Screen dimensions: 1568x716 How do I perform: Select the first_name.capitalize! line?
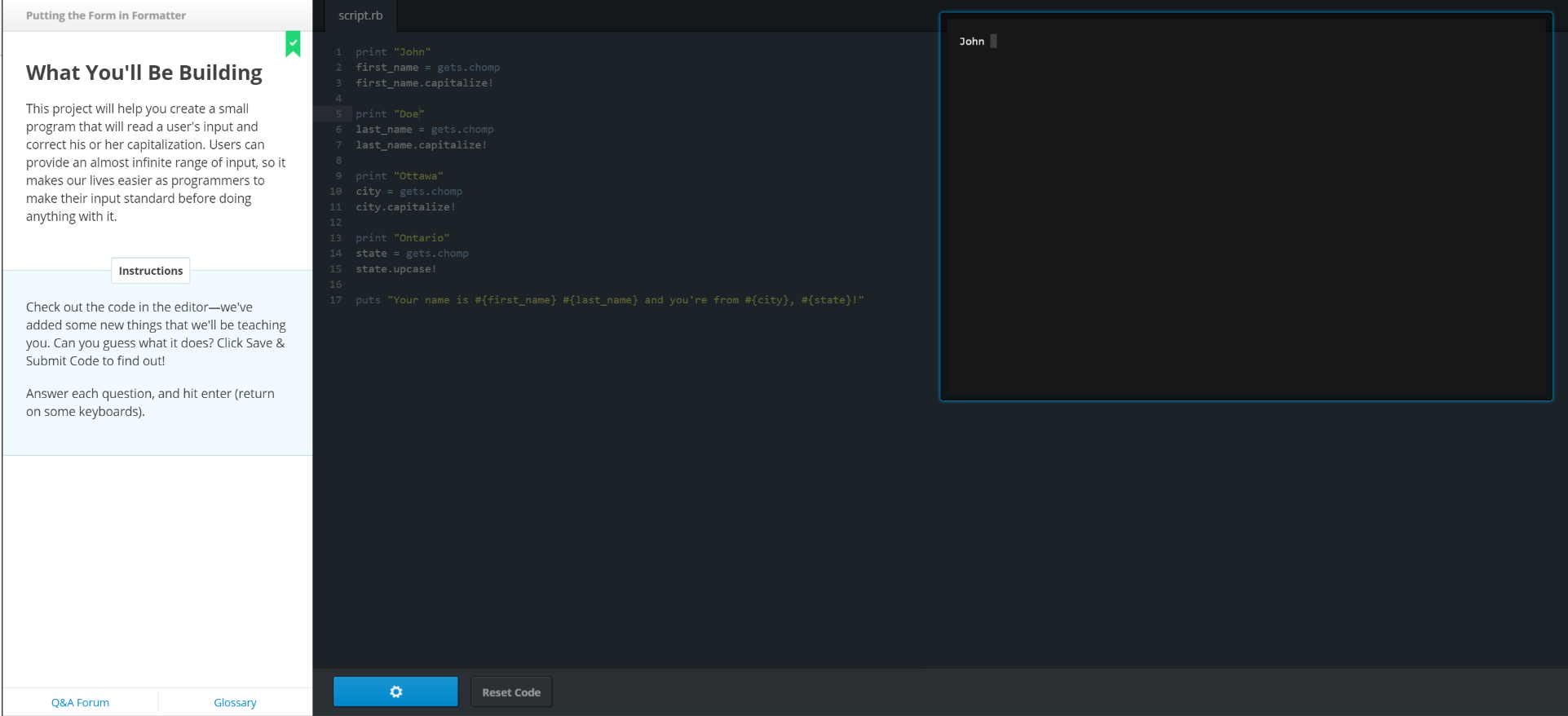pyautogui.click(x=424, y=83)
